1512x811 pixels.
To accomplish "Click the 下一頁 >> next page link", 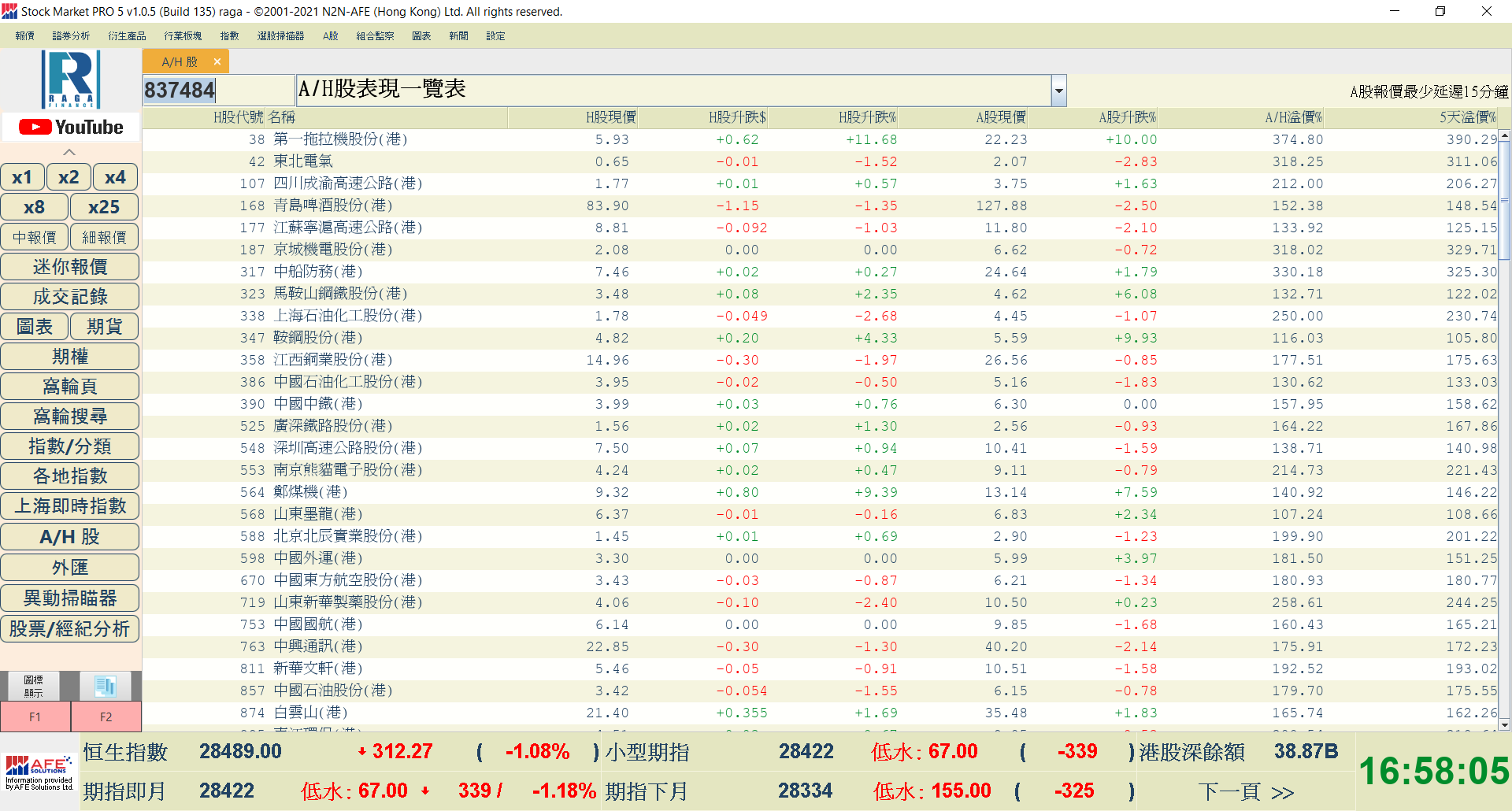I will (1246, 791).
